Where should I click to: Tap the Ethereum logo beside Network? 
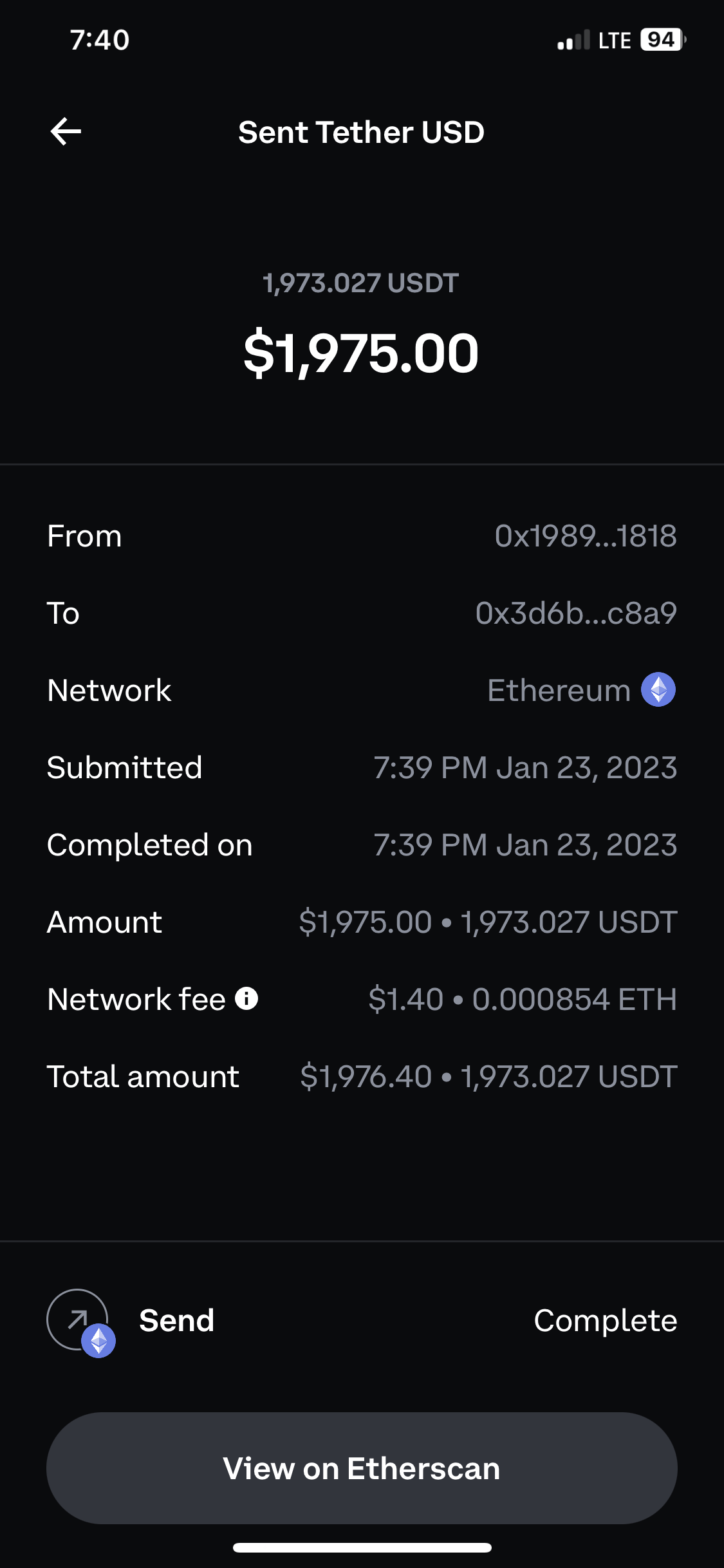658,690
